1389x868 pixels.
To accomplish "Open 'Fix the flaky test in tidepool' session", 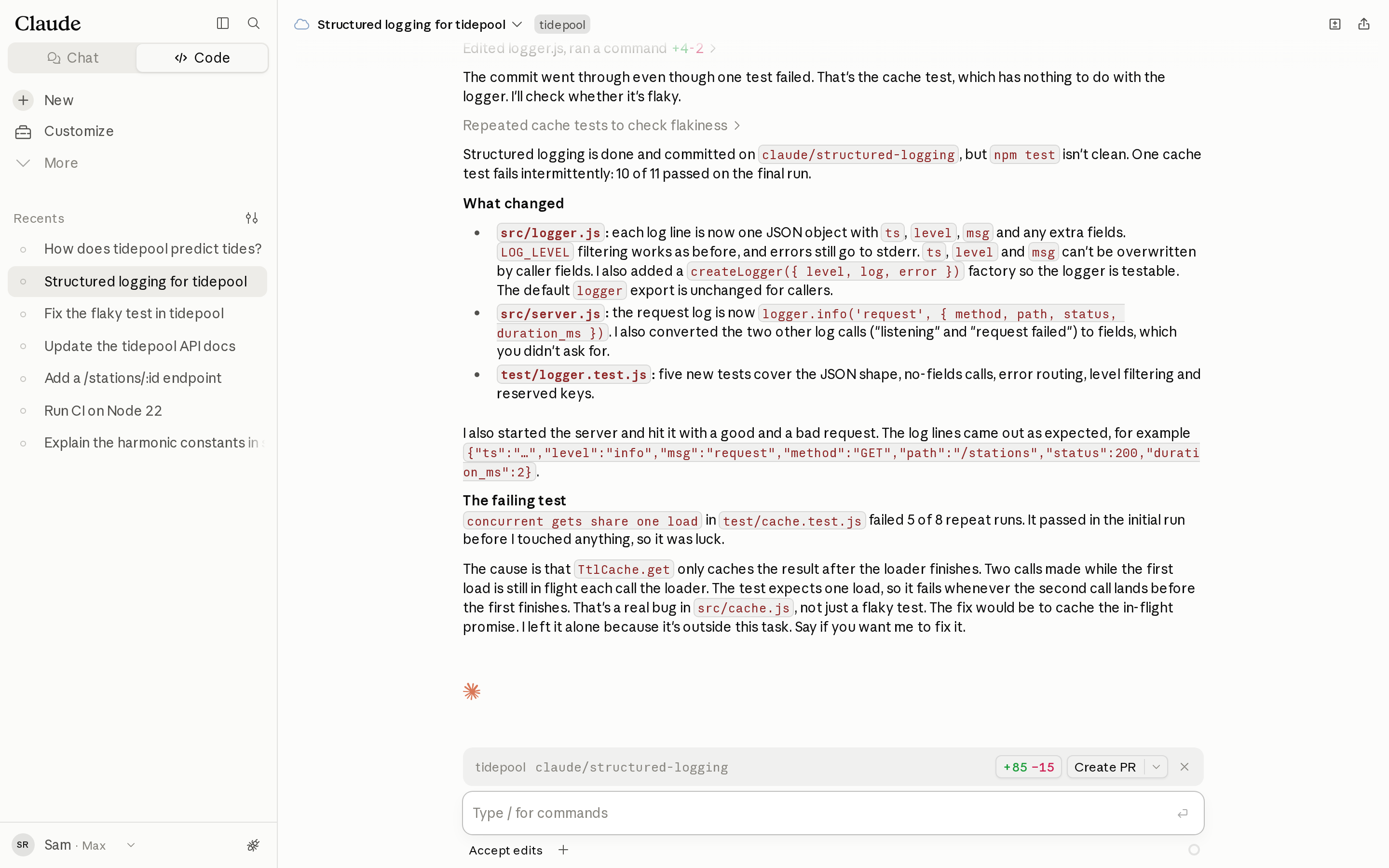I will pyautogui.click(x=138, y=313).
